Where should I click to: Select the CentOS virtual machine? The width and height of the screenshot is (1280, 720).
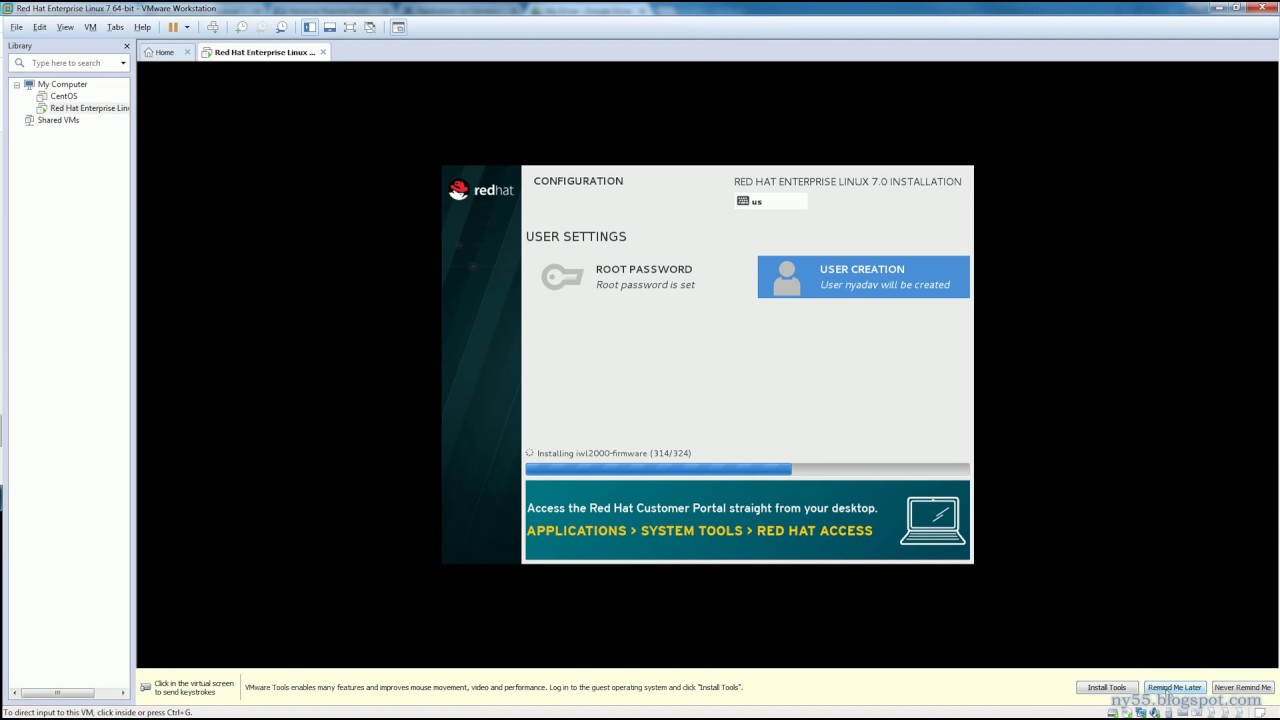click(64, 96)
